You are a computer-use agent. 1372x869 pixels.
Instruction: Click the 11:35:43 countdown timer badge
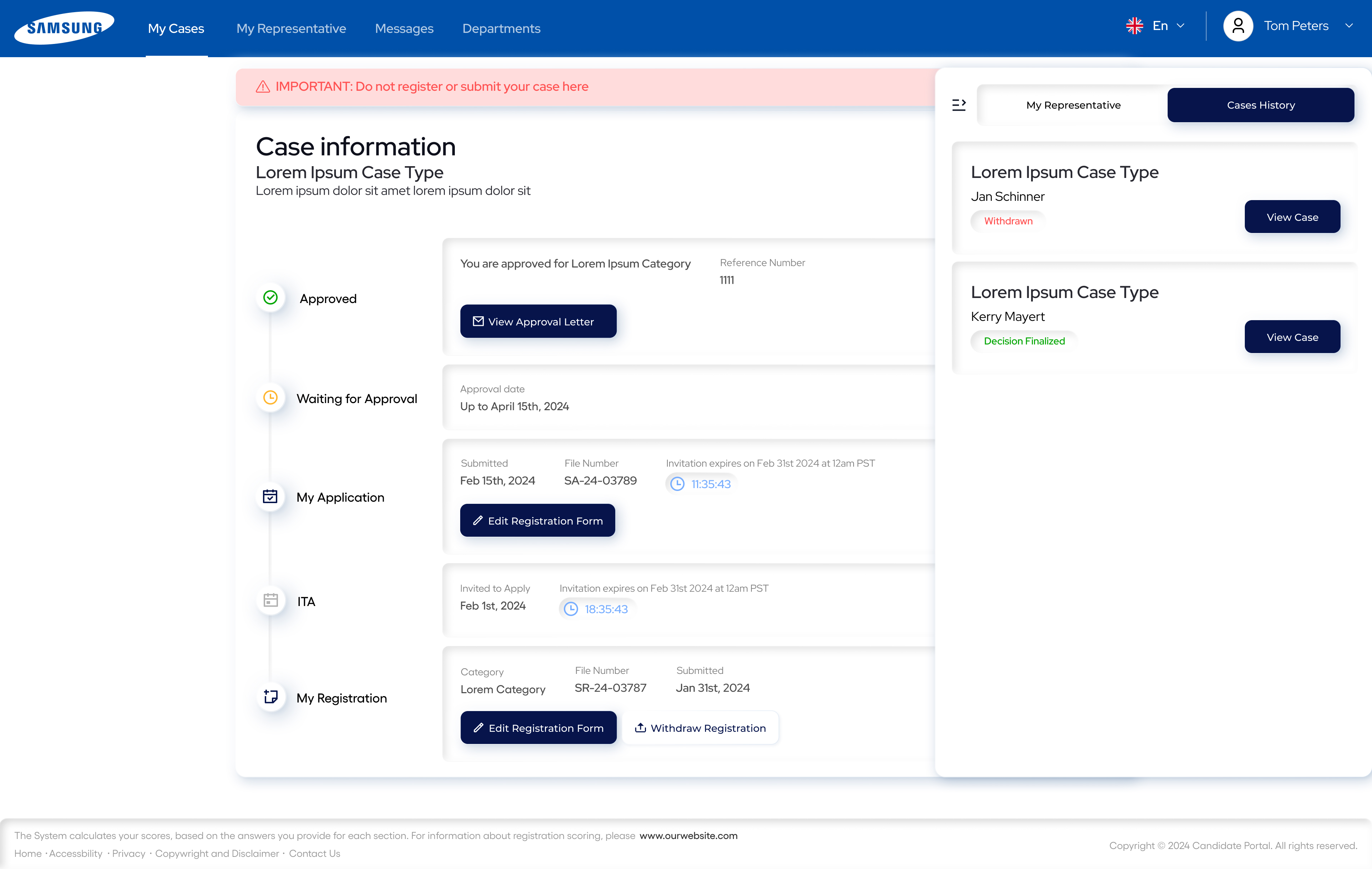click(701, 484)
